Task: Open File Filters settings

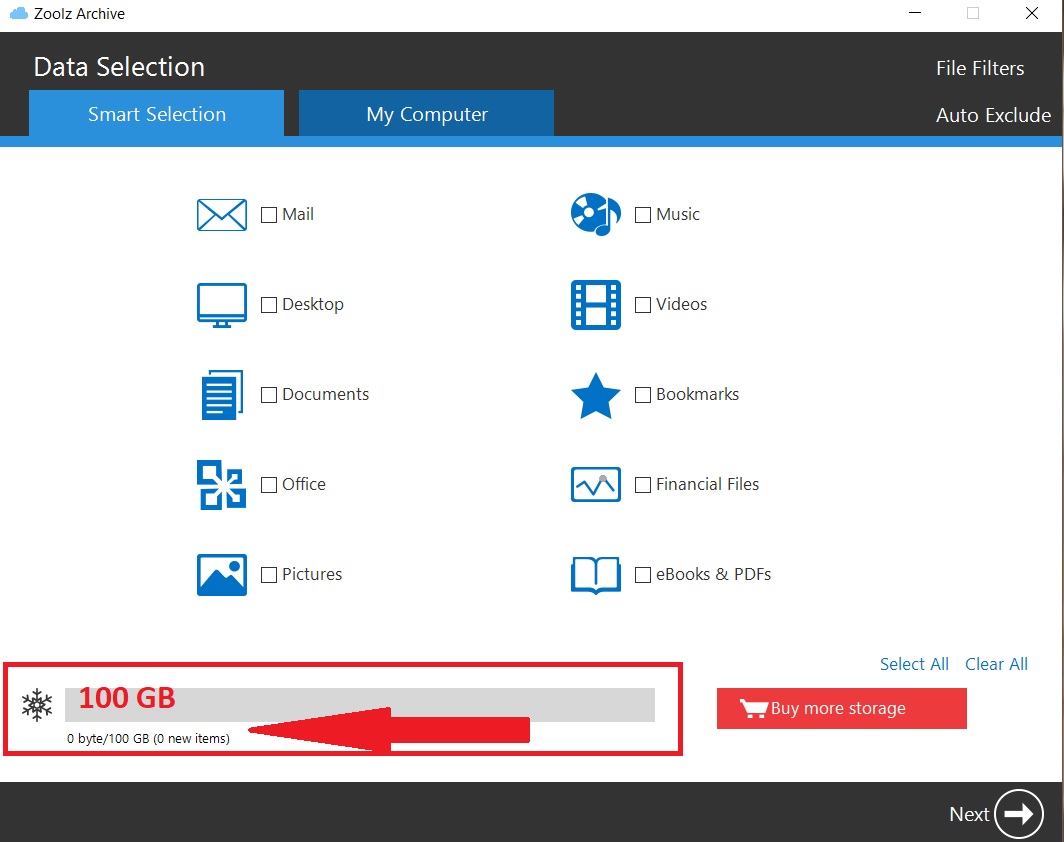Action: 979,68
